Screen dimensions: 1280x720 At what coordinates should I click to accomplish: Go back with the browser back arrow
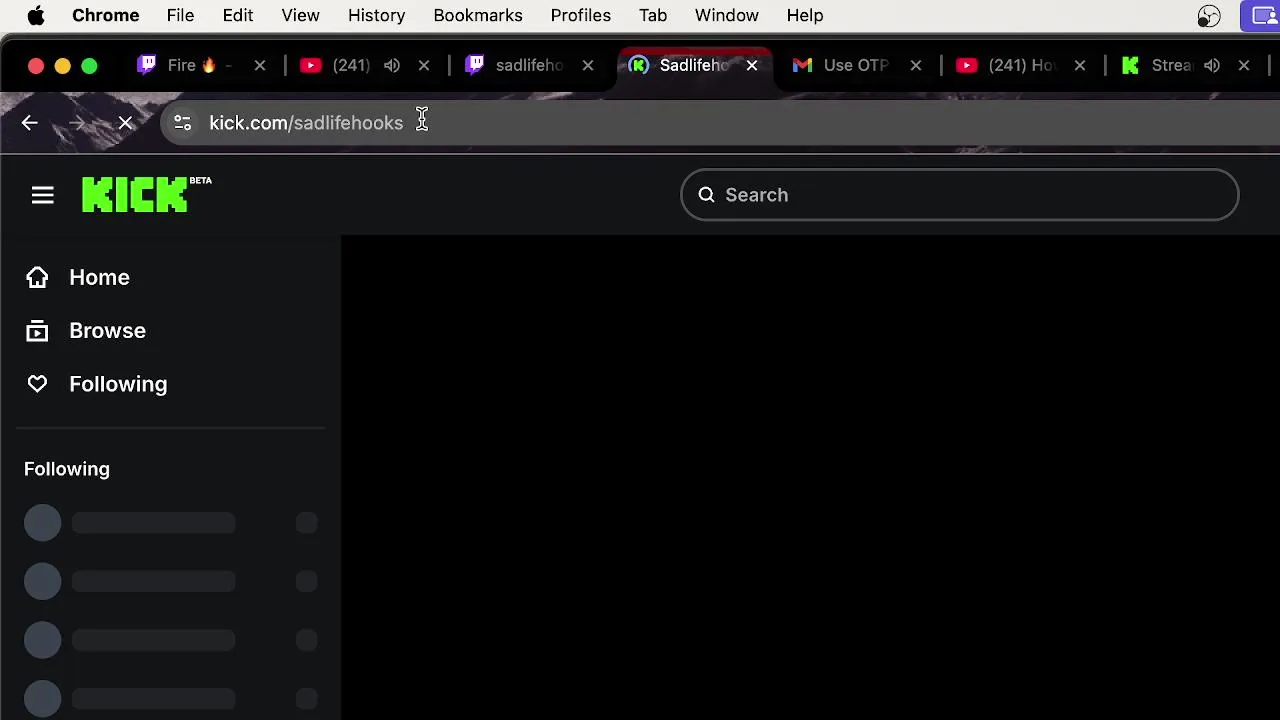click(x=29, y=123)
